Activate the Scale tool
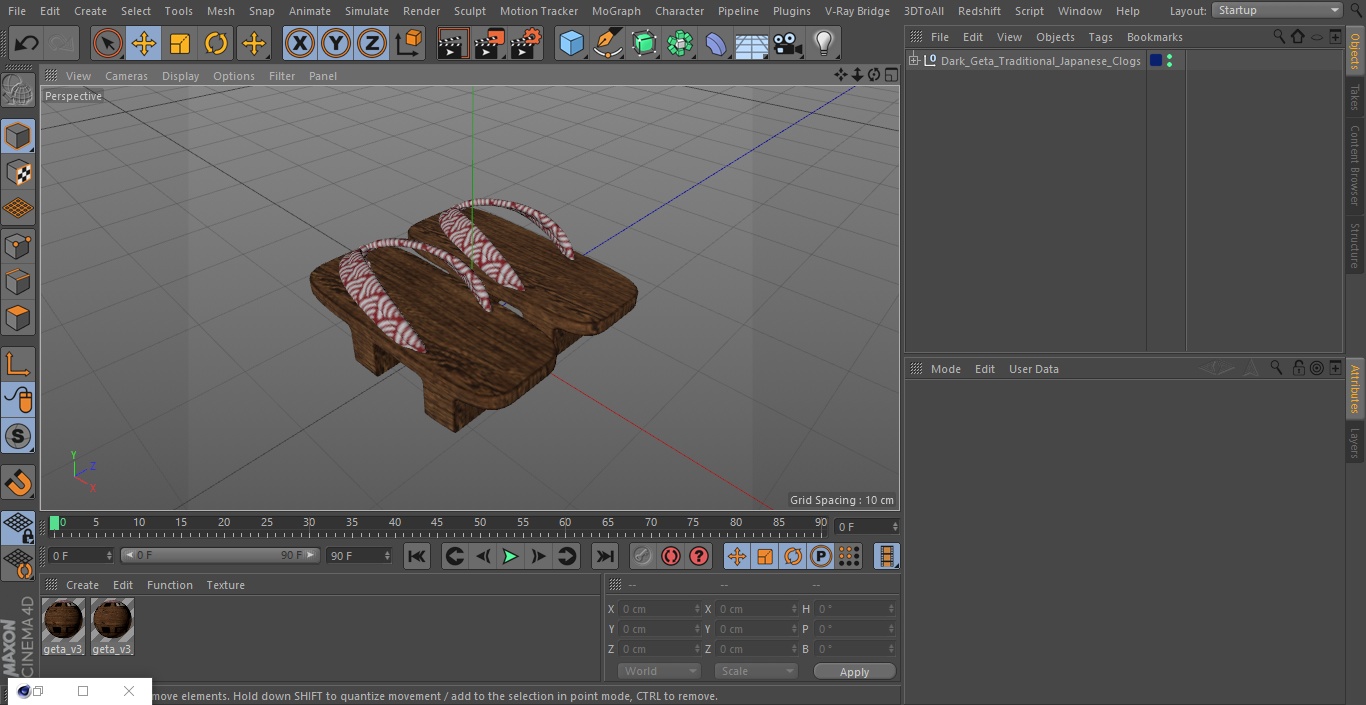This screenshot has height=705, width=1366. point(180,43)
